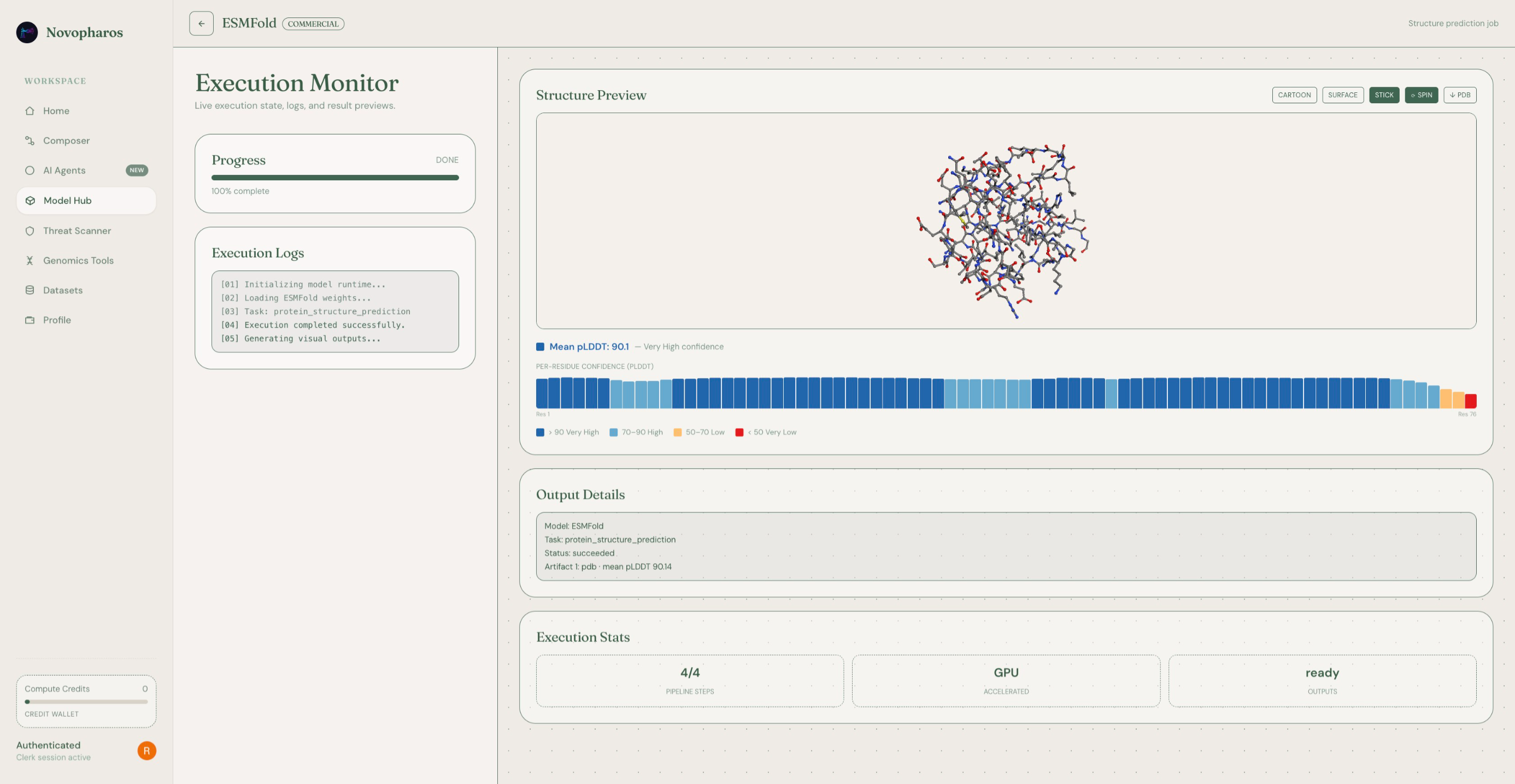Open the orange R avatar badge
Screen dimensions: 1515x784
pos(146,751)
